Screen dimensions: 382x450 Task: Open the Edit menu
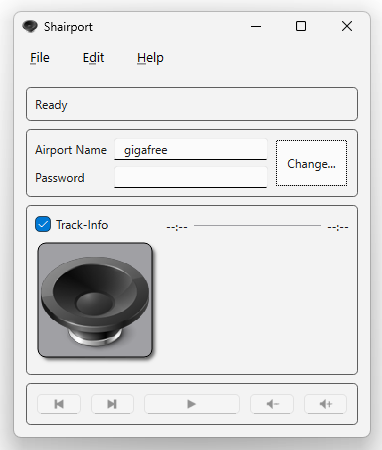(x=93, y=58)
